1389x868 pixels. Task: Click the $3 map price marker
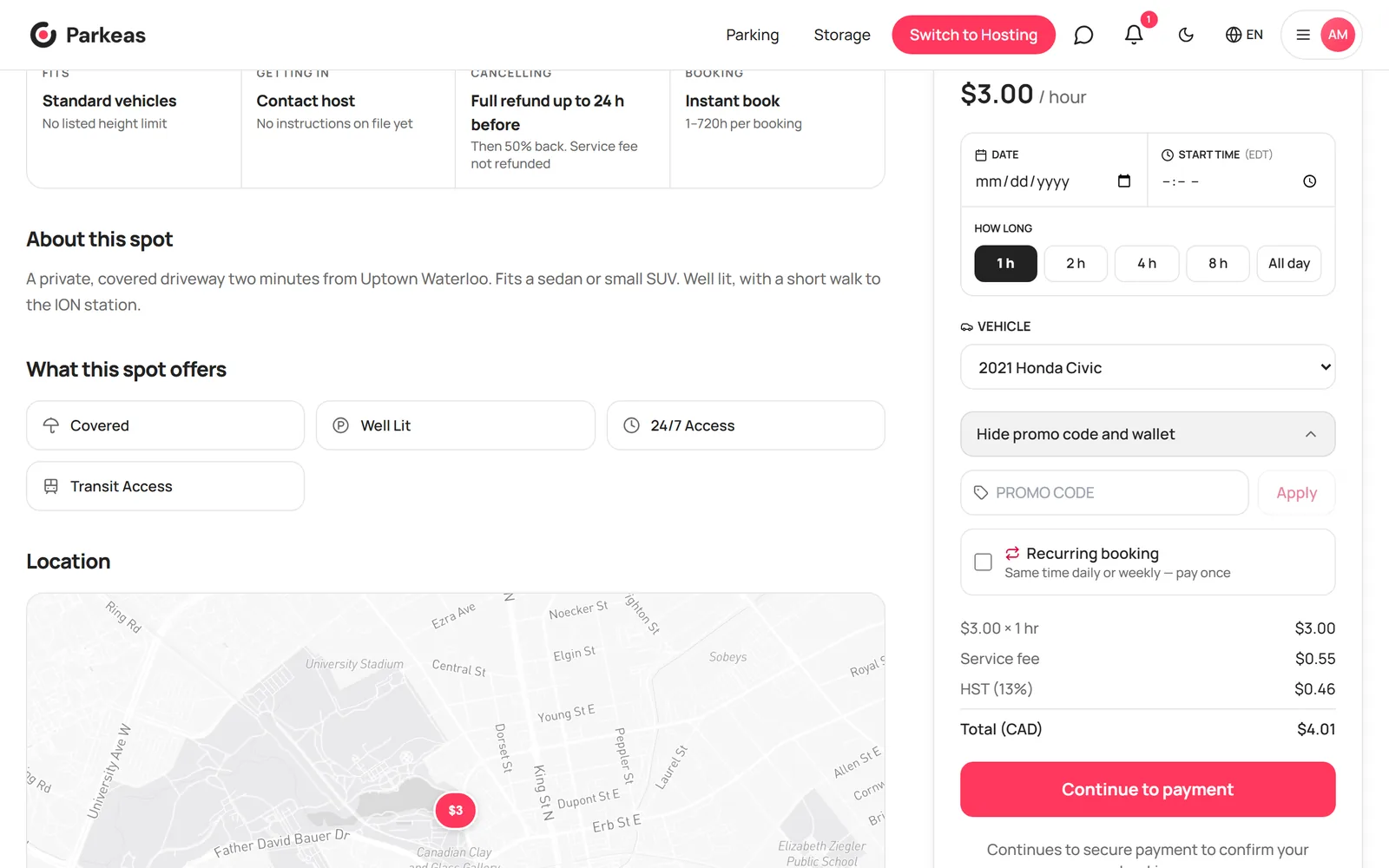pyautogui.click(x=456, y=810)
